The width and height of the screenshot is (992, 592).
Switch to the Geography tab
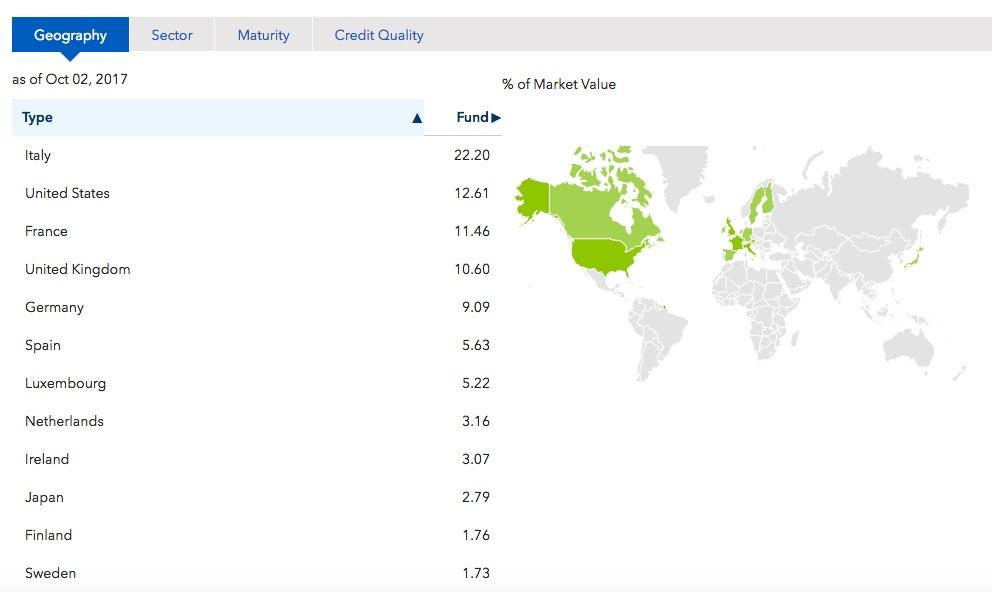[70, 35]
